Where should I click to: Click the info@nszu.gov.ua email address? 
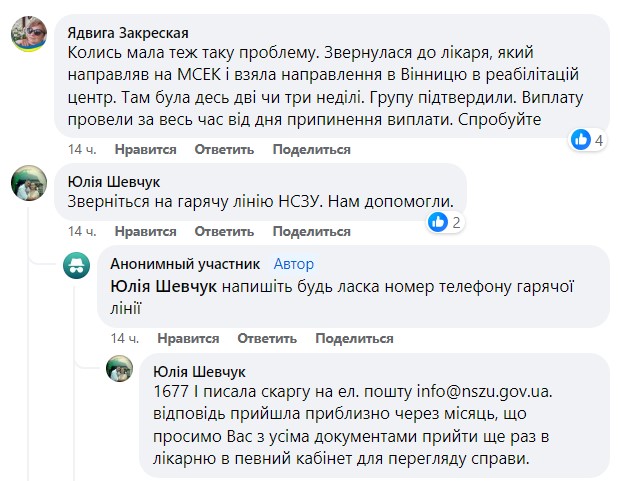[x=483, y=391]
